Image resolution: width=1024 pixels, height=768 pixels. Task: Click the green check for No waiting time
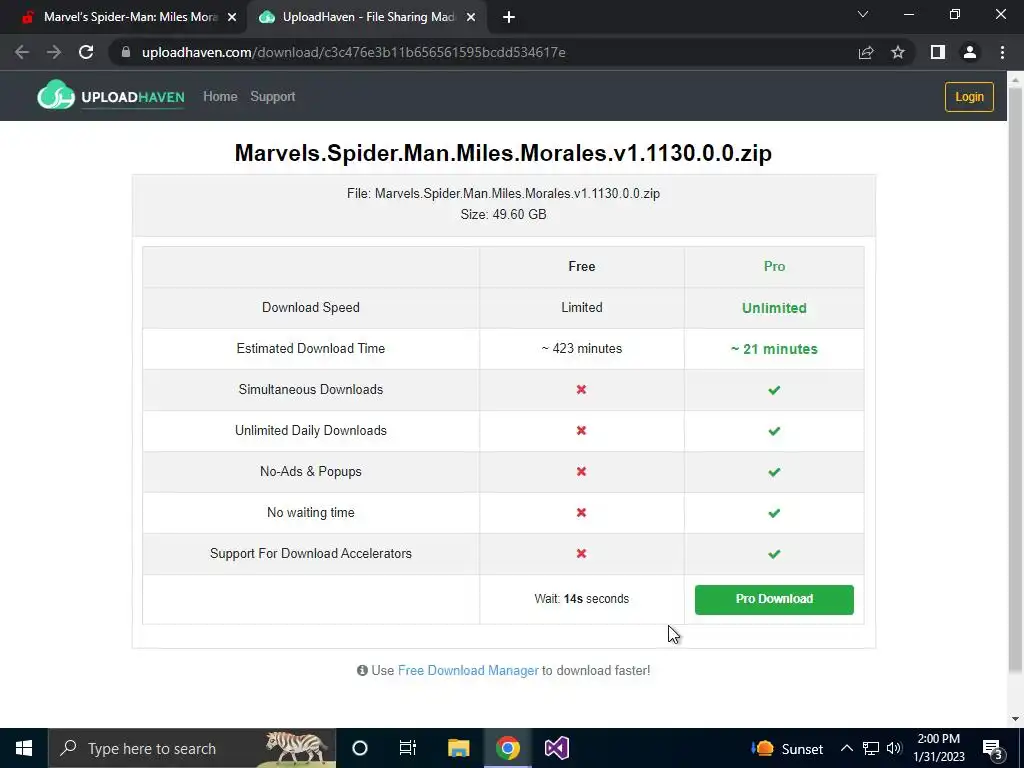(x=774, y=513)
